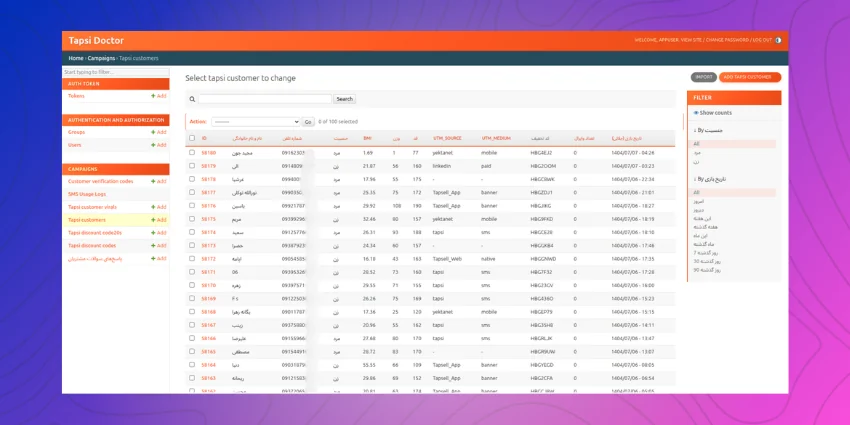The width and height of the screenshot is (850, 425).
Task: Select All under the By جنسیت filter
Action: click(x=696, y=144)
